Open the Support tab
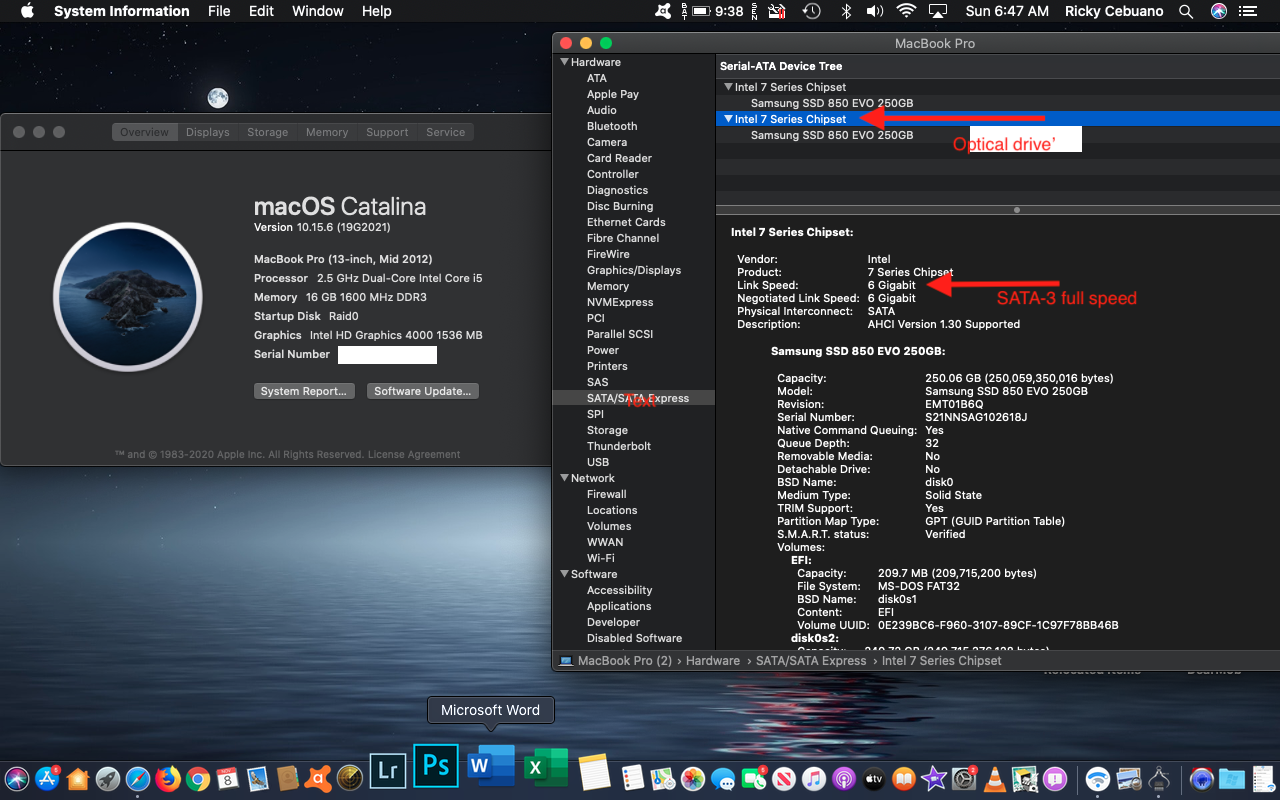 coord(387,132)
